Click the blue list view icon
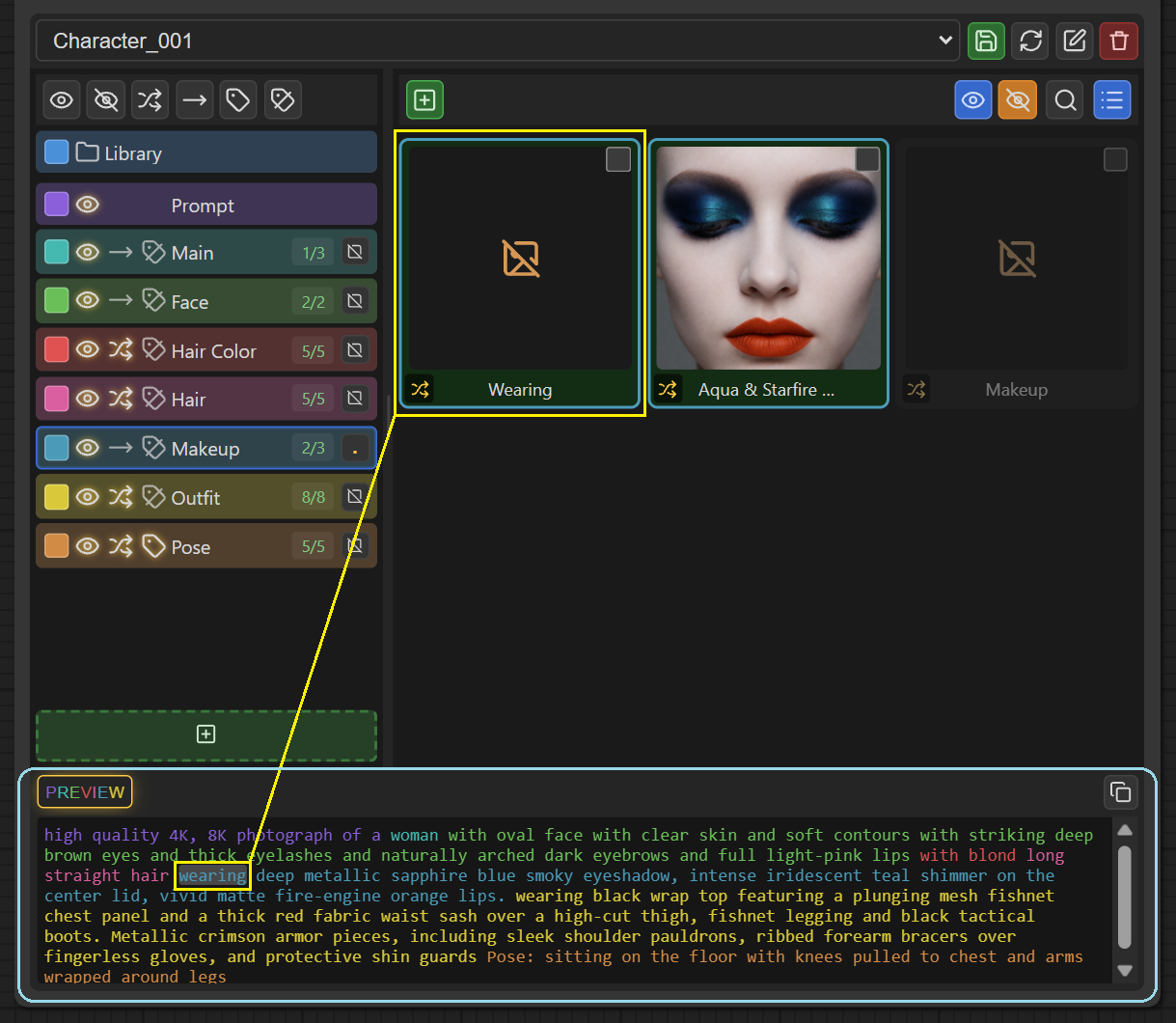This screenshot has height=1023, width=1176. (x=1112, y=99)
